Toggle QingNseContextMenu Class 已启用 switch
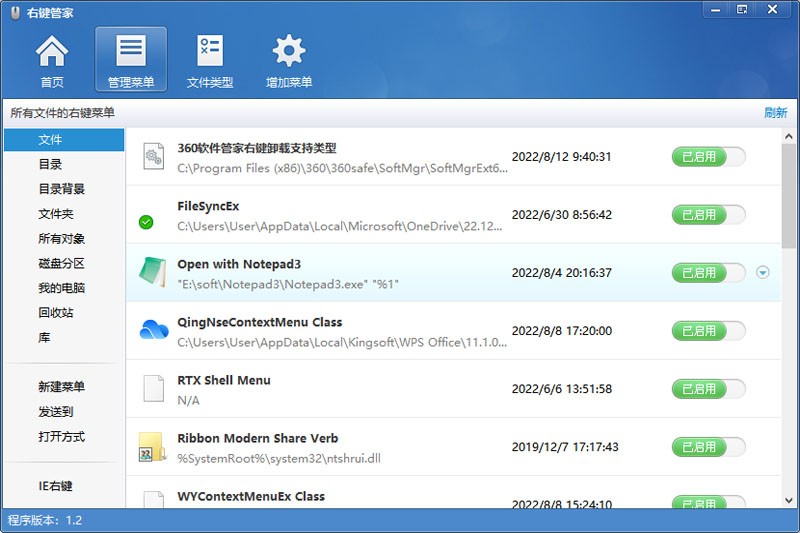 pos(709,331)
